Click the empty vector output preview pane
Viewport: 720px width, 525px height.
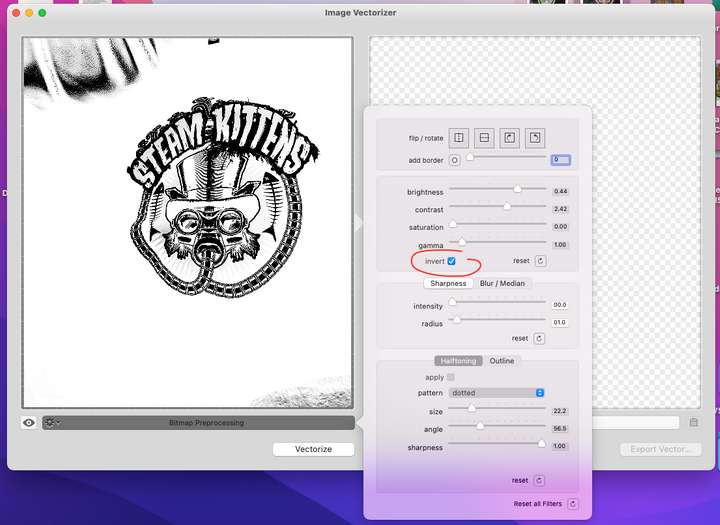535,223
